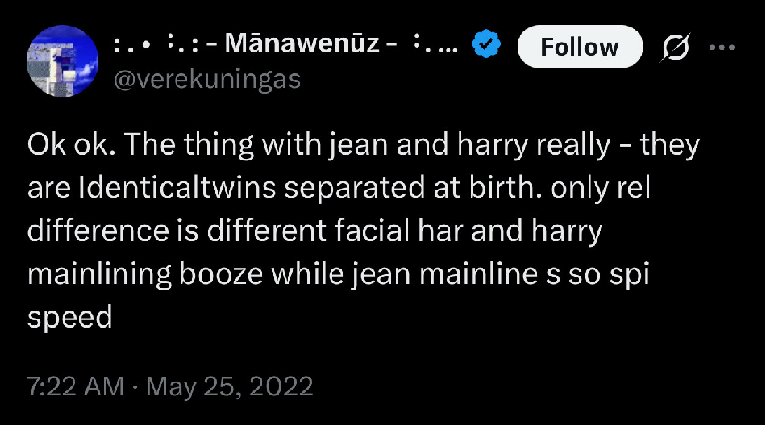
Task: Click the word "really" in the first line
Action: pos(572,146)
